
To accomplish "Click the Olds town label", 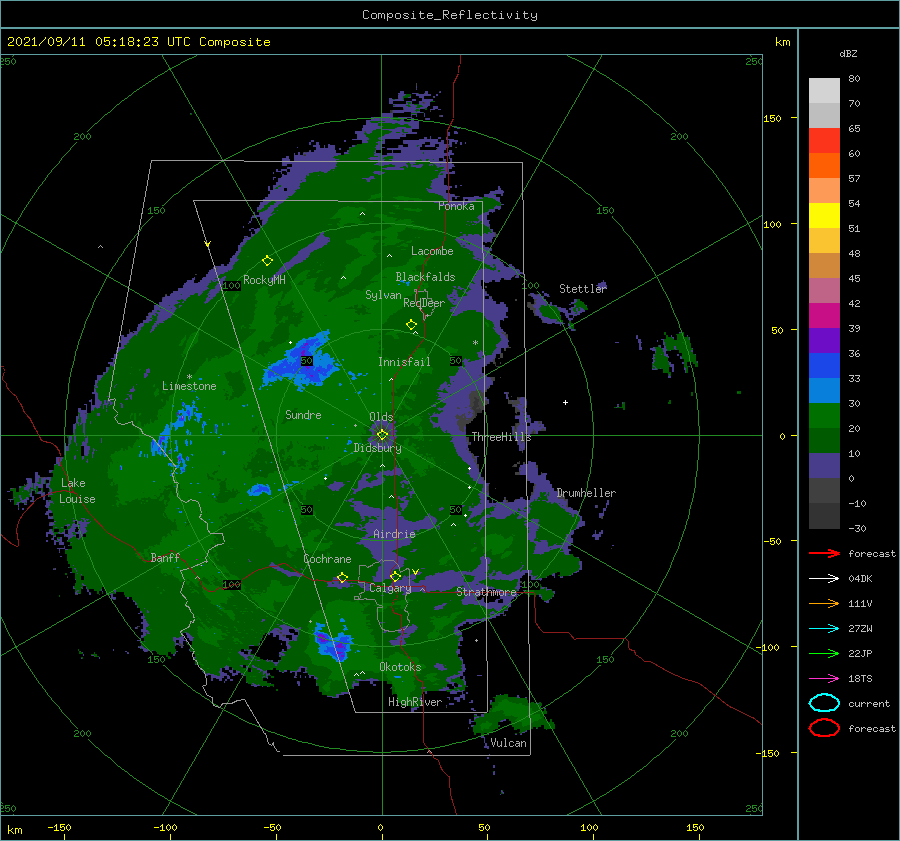I will point(381,417).
